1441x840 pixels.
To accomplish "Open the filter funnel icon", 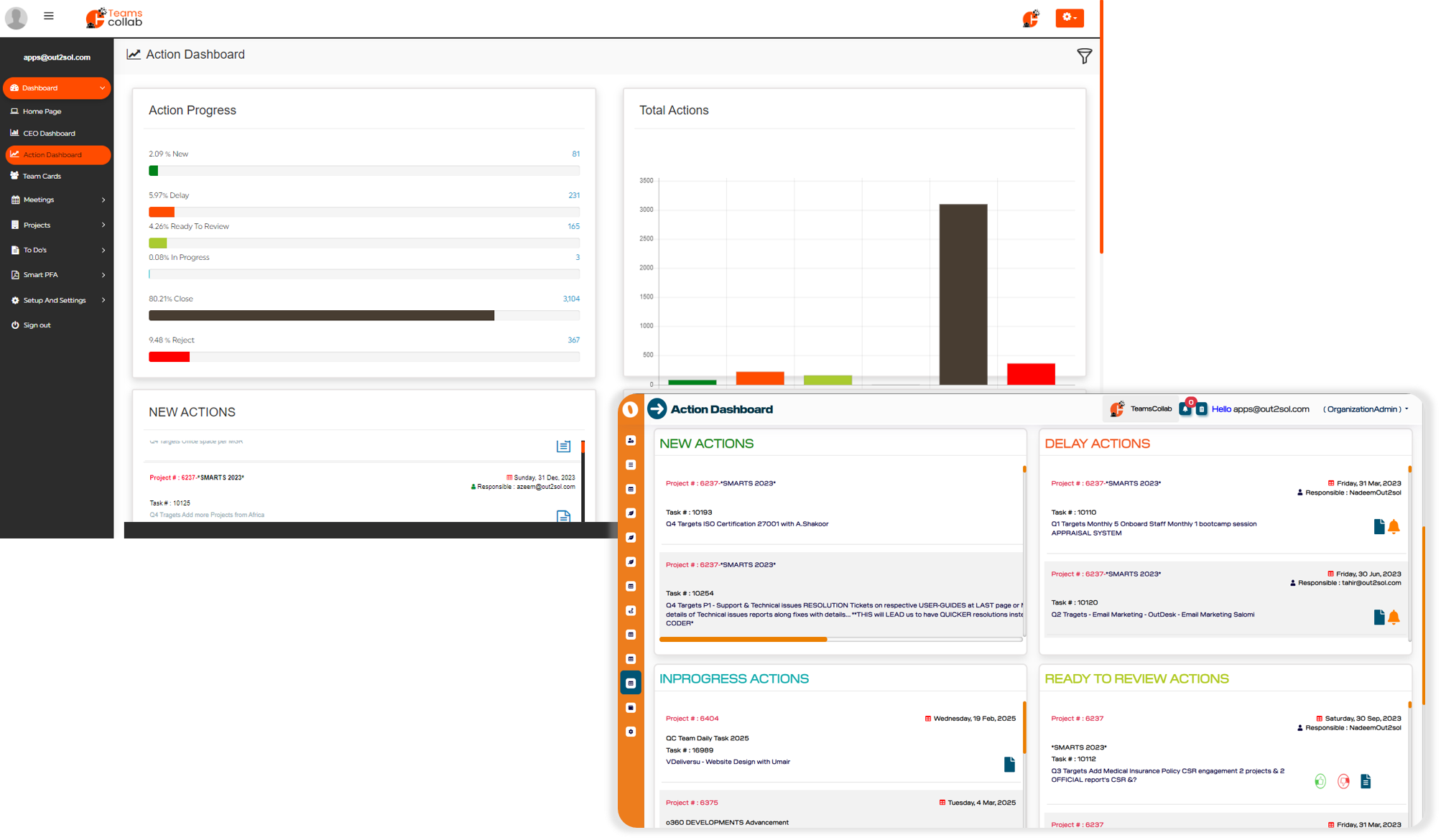I will click(1084, 56).
